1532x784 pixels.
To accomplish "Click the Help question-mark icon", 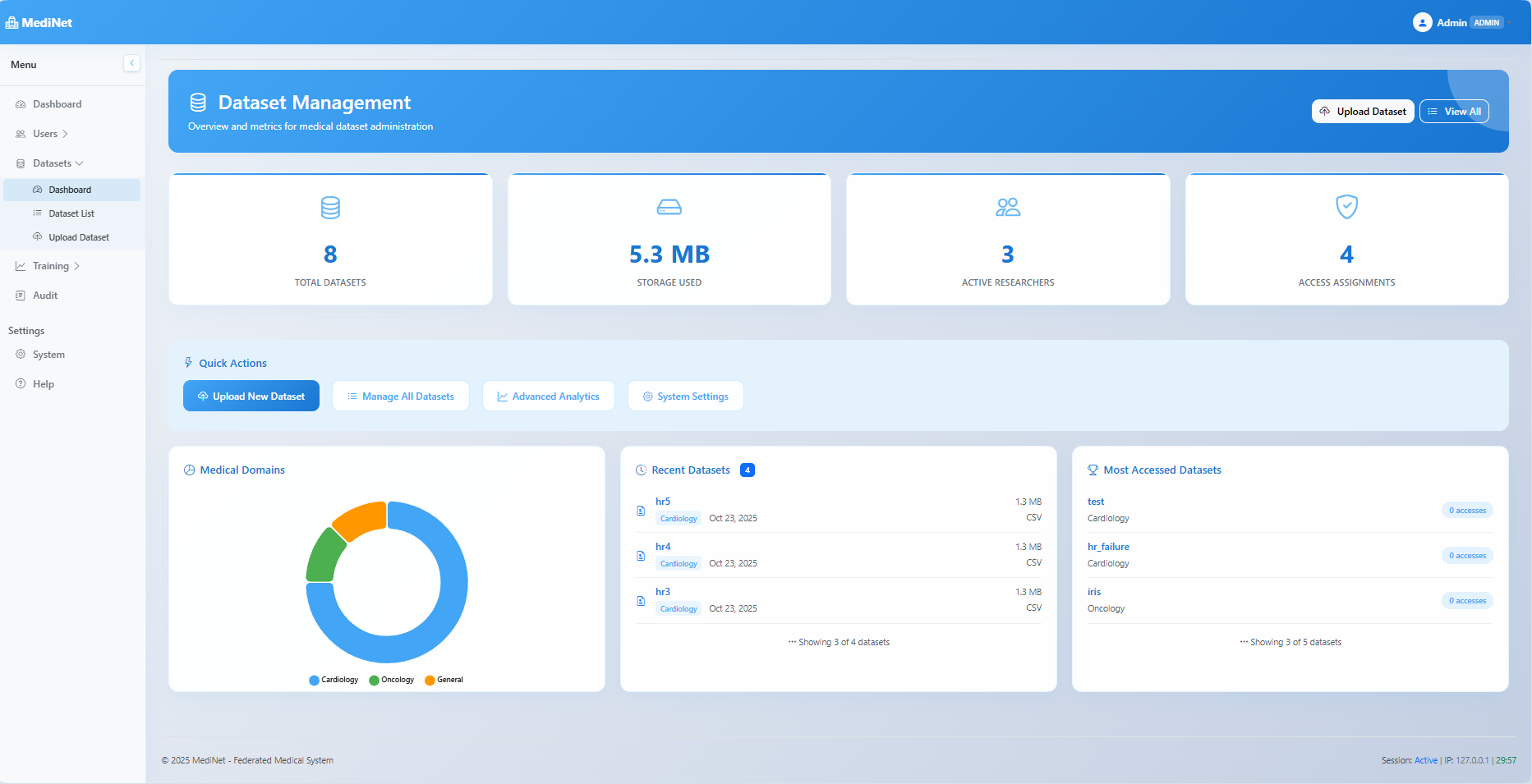I will click(21, 383).
